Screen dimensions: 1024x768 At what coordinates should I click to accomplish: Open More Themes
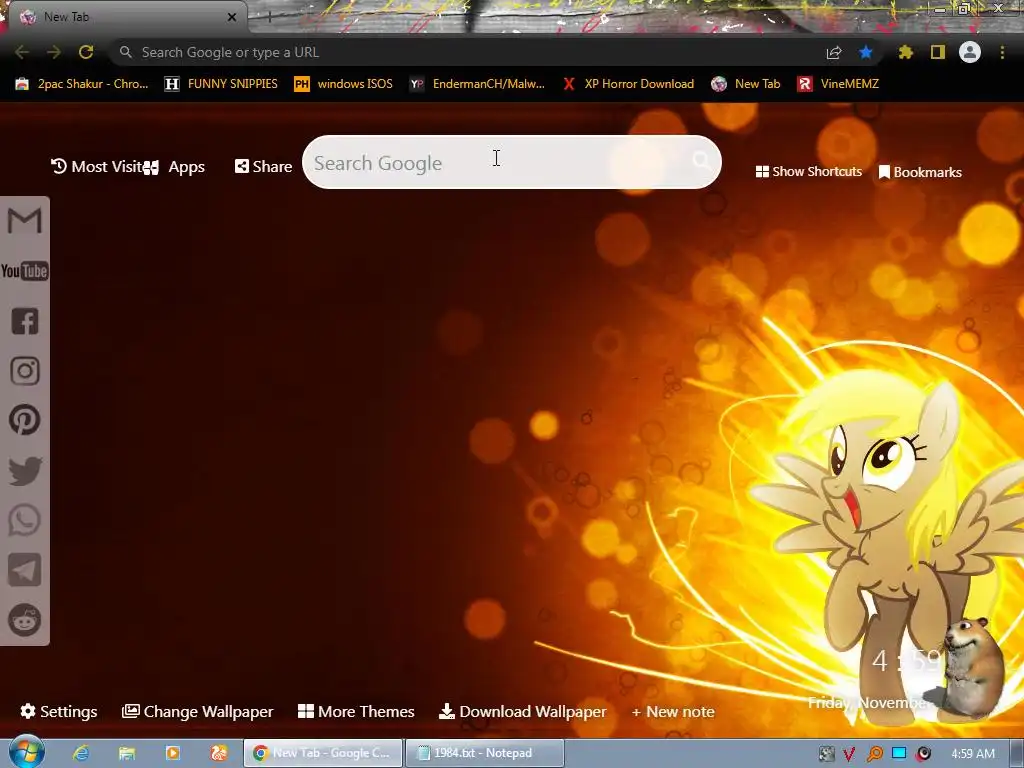(x=356, y=711)
